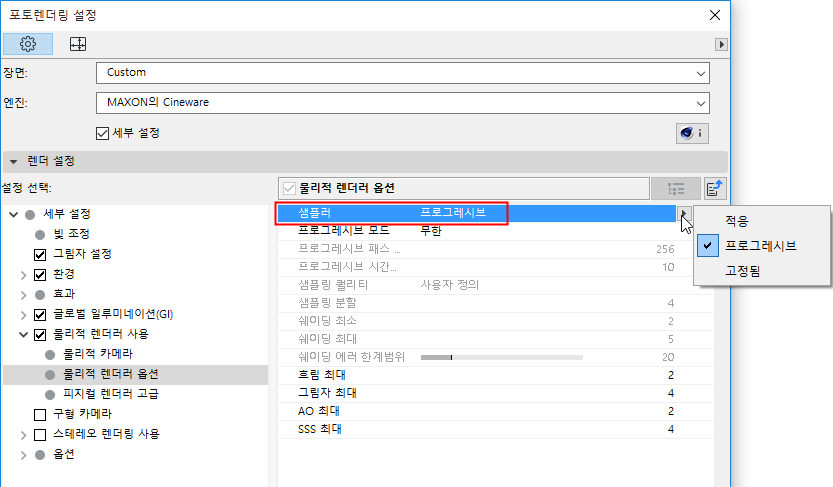Select the 물리적 카메라 tree item

[98, 354]
